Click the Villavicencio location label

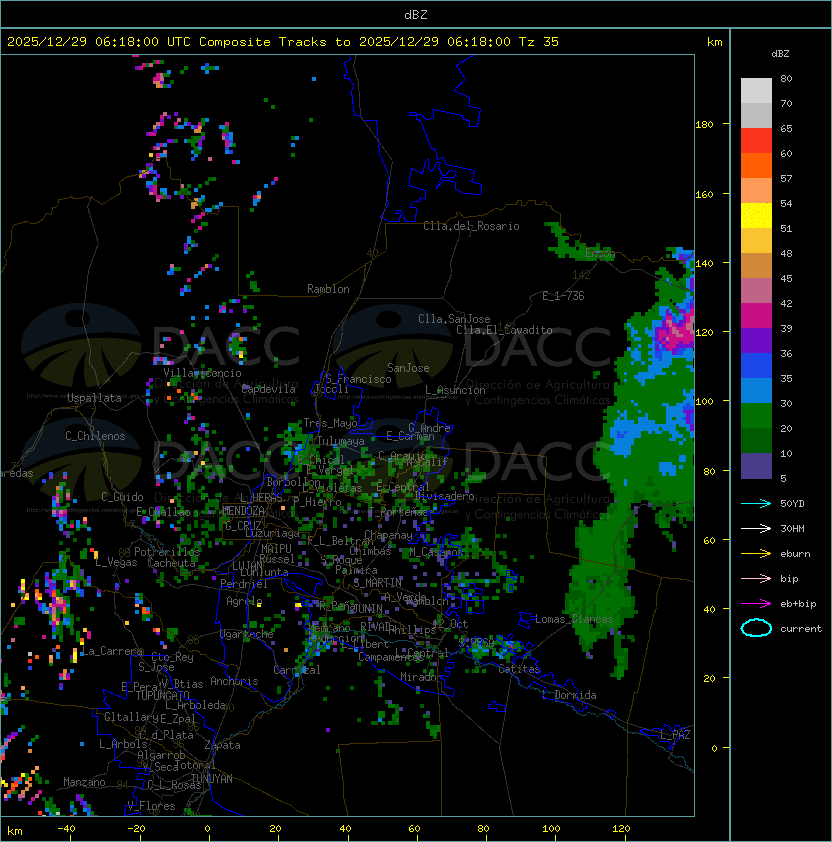(202, 373)
